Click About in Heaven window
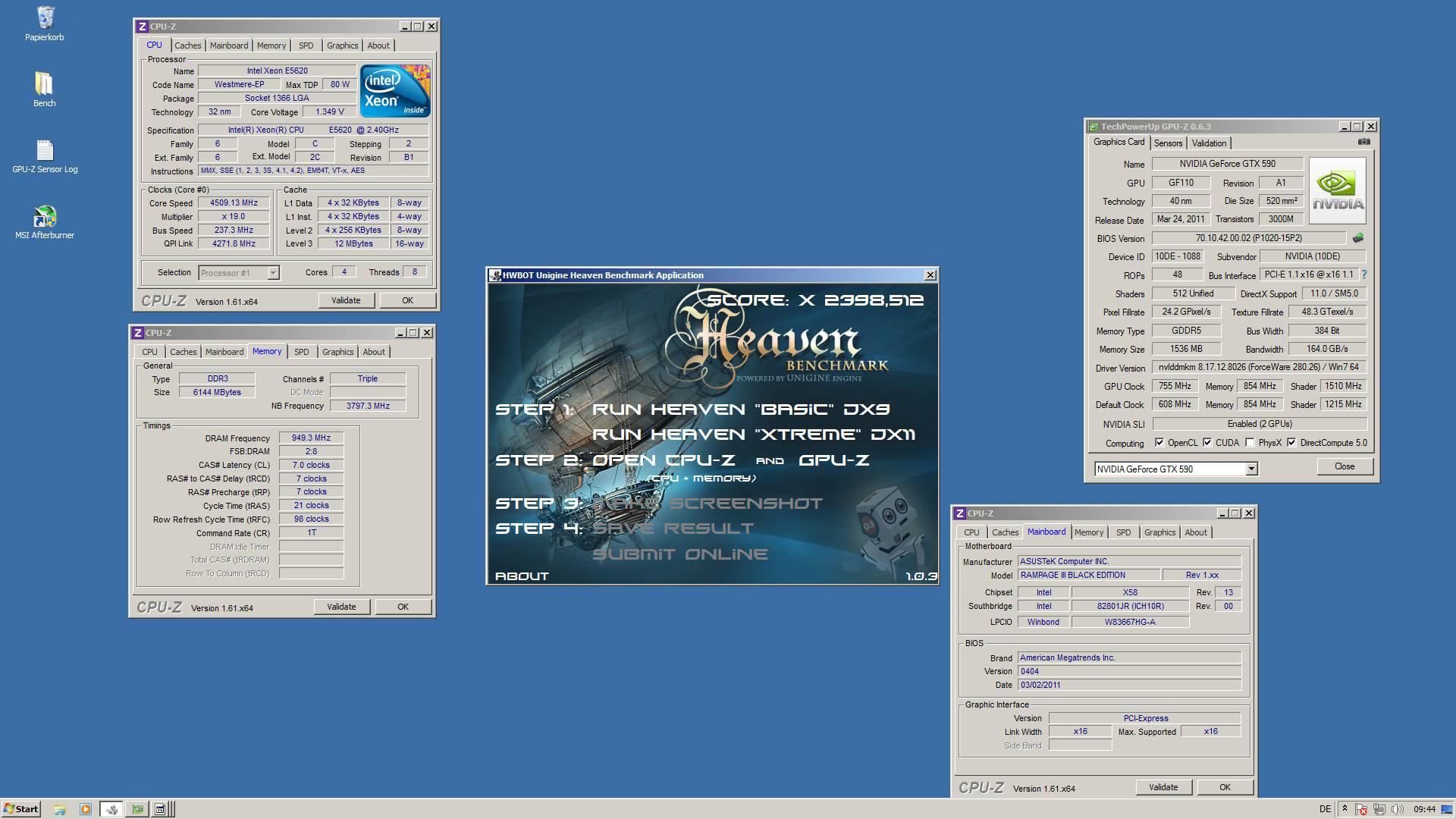The image size is (1456, 819). click(522, 576)
